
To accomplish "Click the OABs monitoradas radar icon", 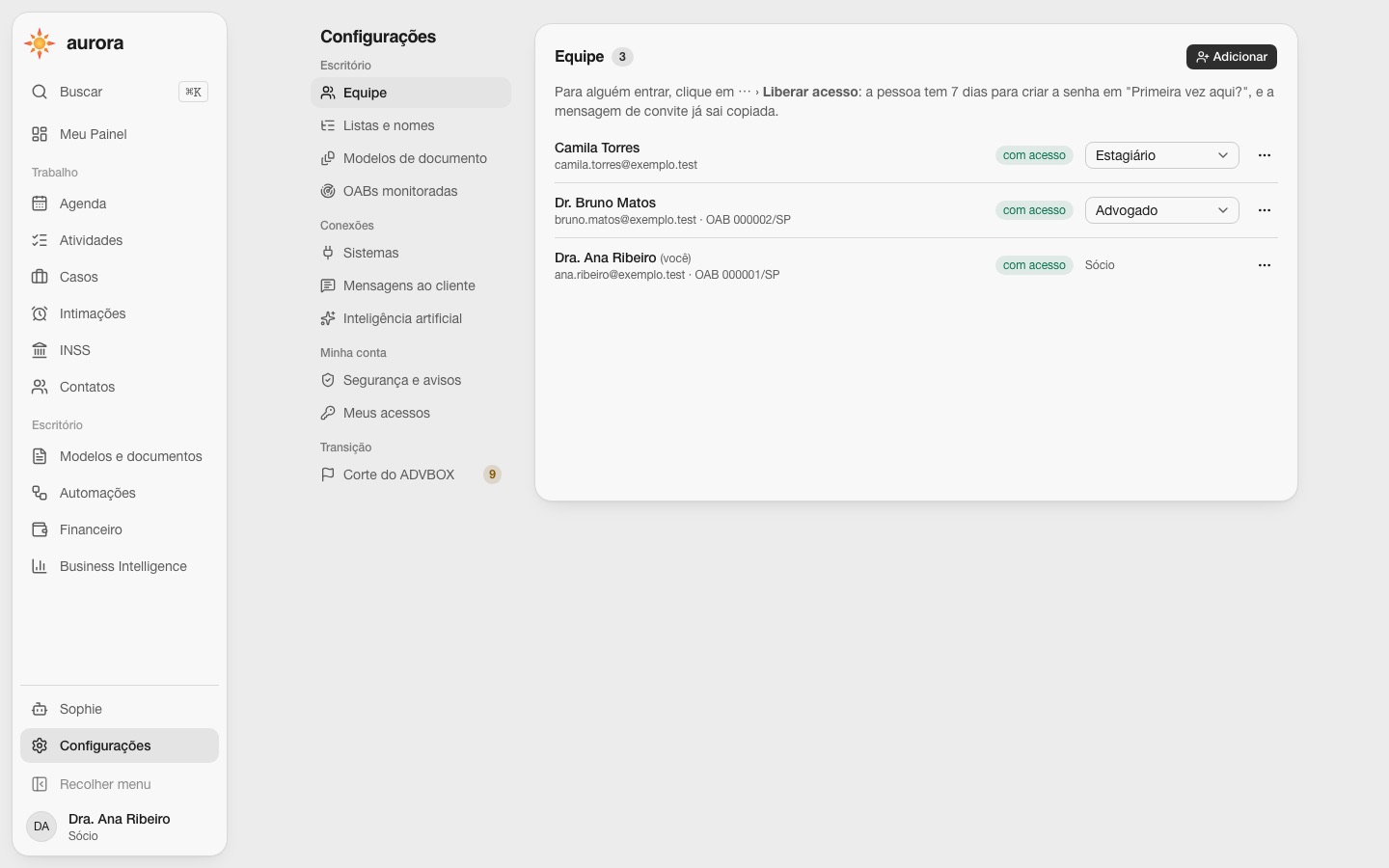I will tap(328, 191).
